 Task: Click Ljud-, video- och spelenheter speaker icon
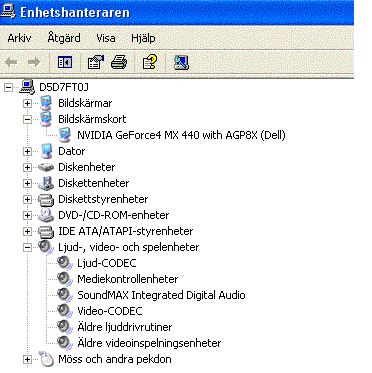[x=46, y=248]
